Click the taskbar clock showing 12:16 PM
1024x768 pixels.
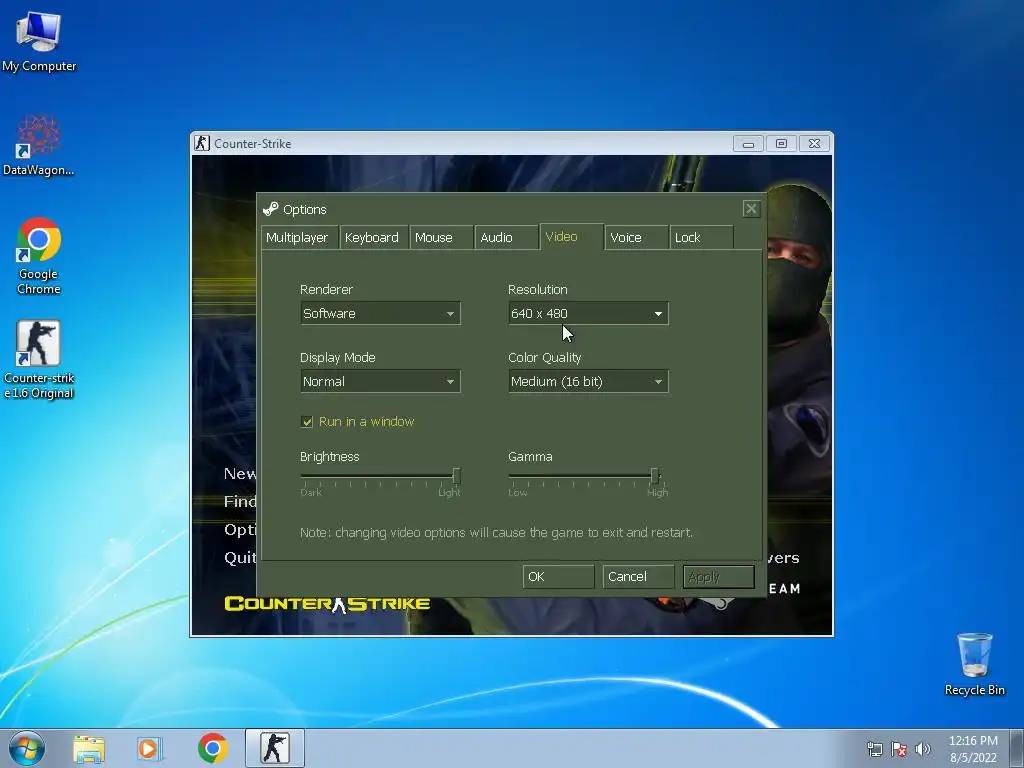(973, 749)
